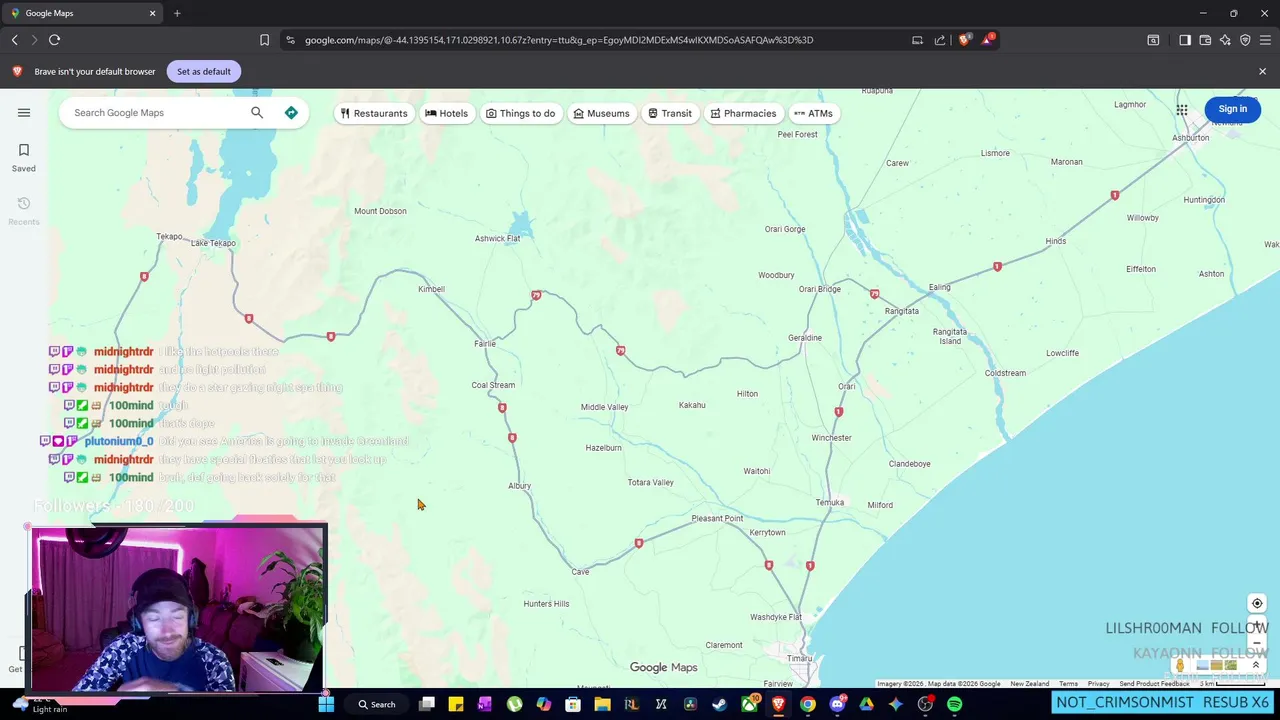Reload the Google Maps page
The height and width of the screenshot is (720, 1280).
[54, 40]
